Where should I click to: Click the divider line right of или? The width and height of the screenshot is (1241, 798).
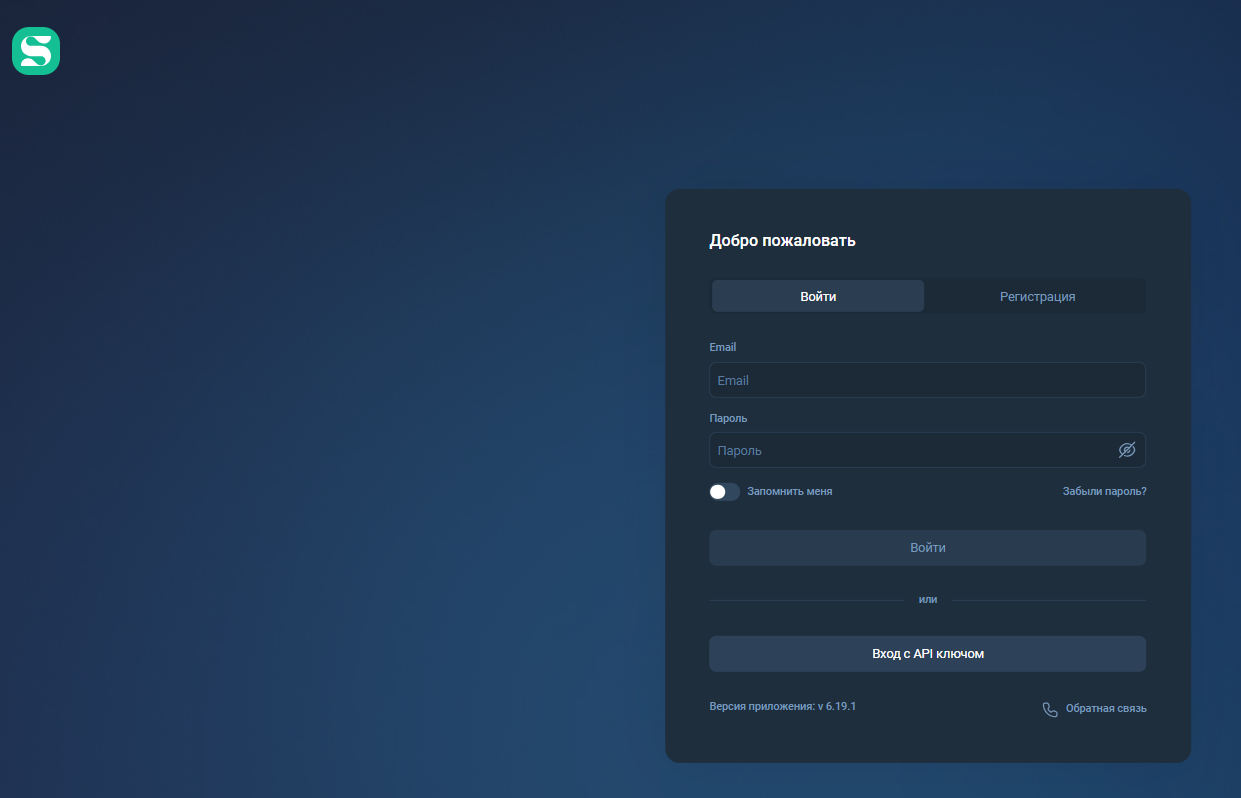point(1049,600)
